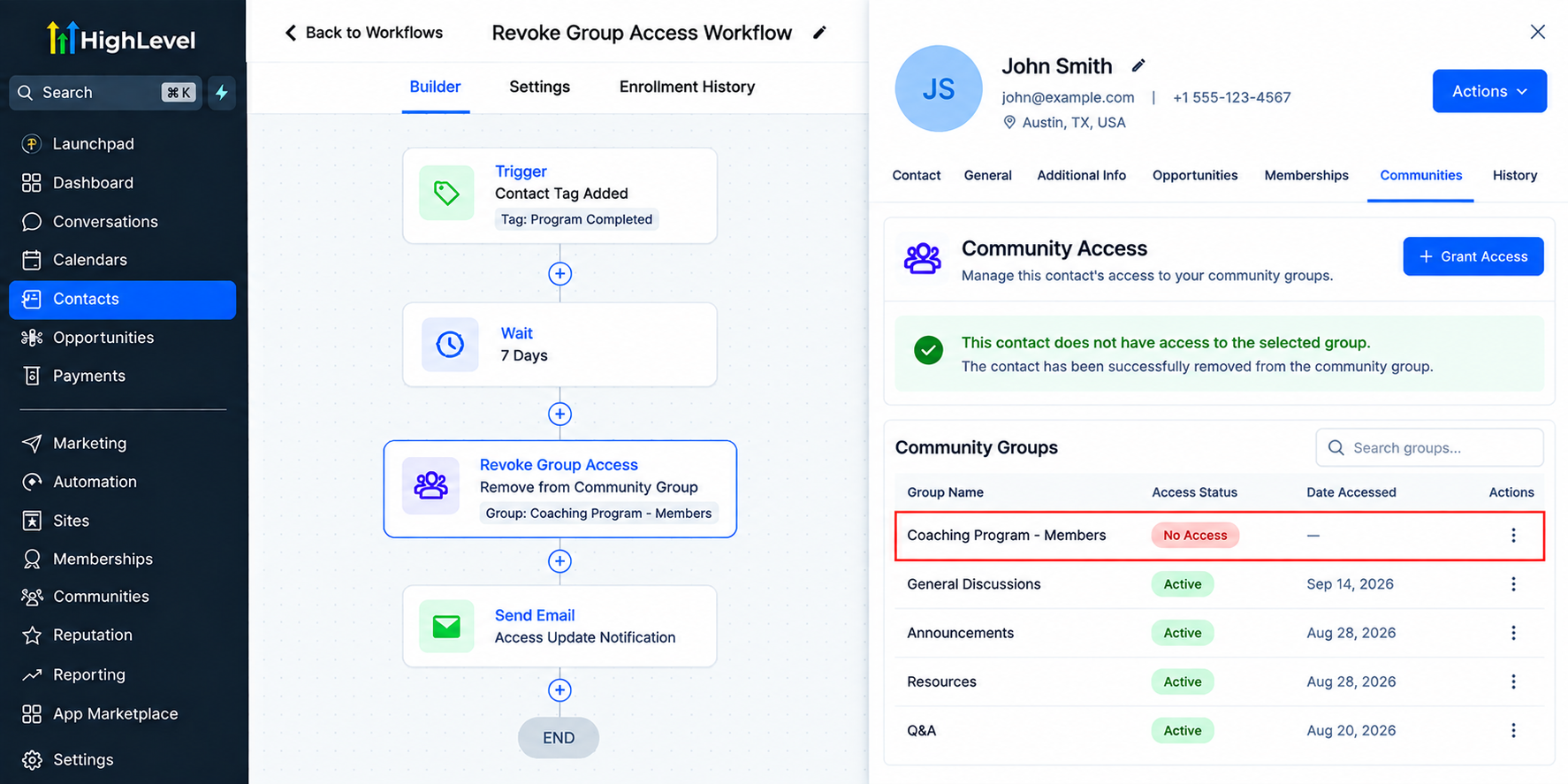Select the Wait clock icon
1568x784 pixels.
point(450,344)
